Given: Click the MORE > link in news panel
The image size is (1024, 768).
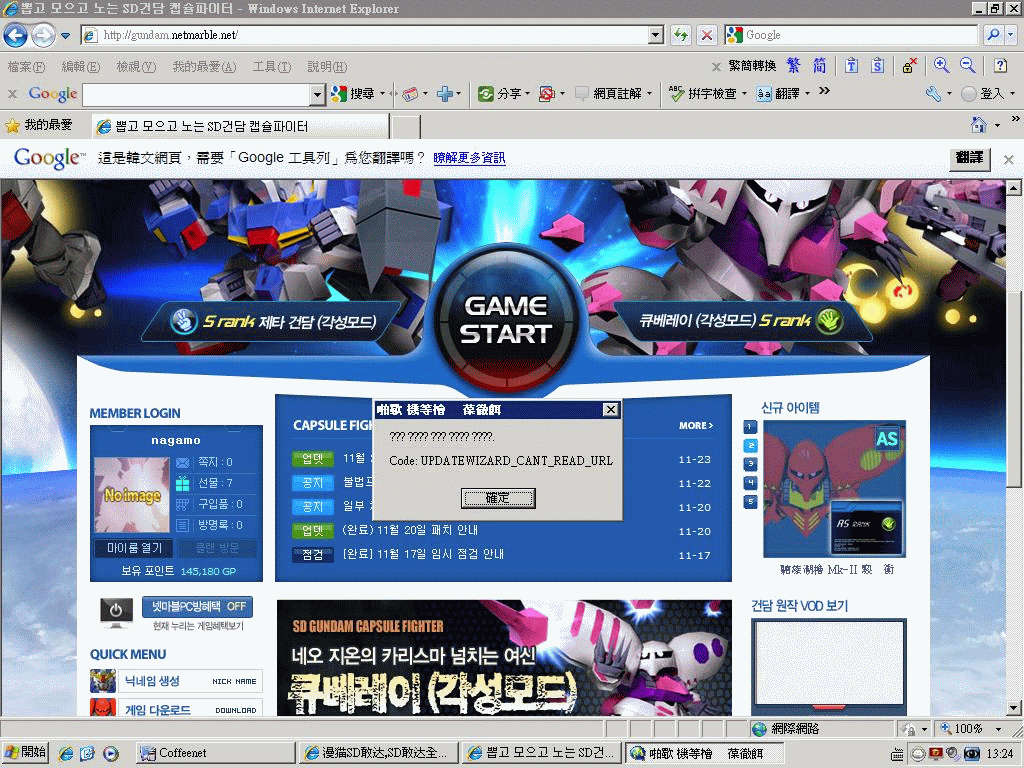Looking at the screenshot, I should pos(696,426).
